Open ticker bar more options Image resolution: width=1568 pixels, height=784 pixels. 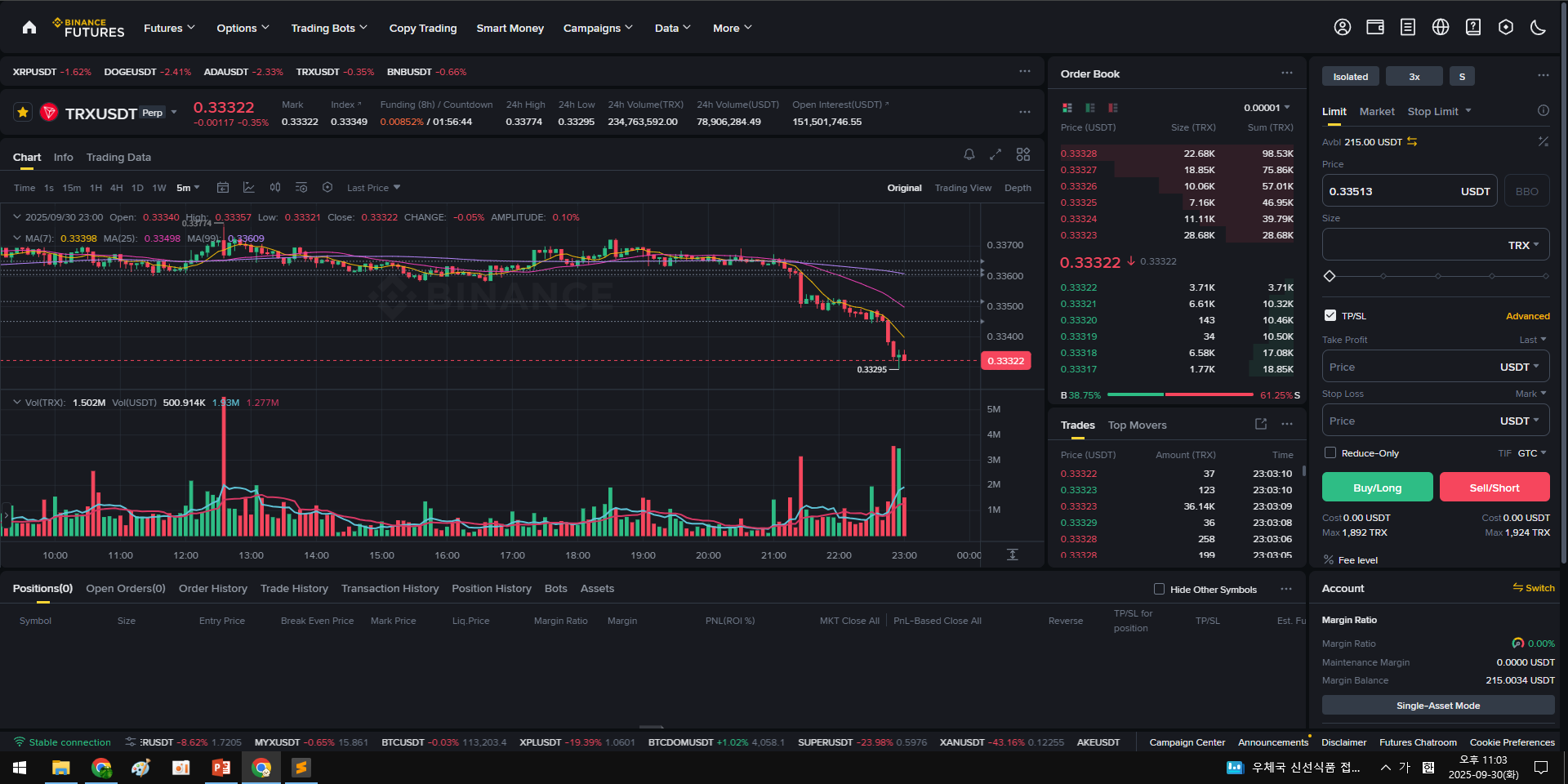1025,72
